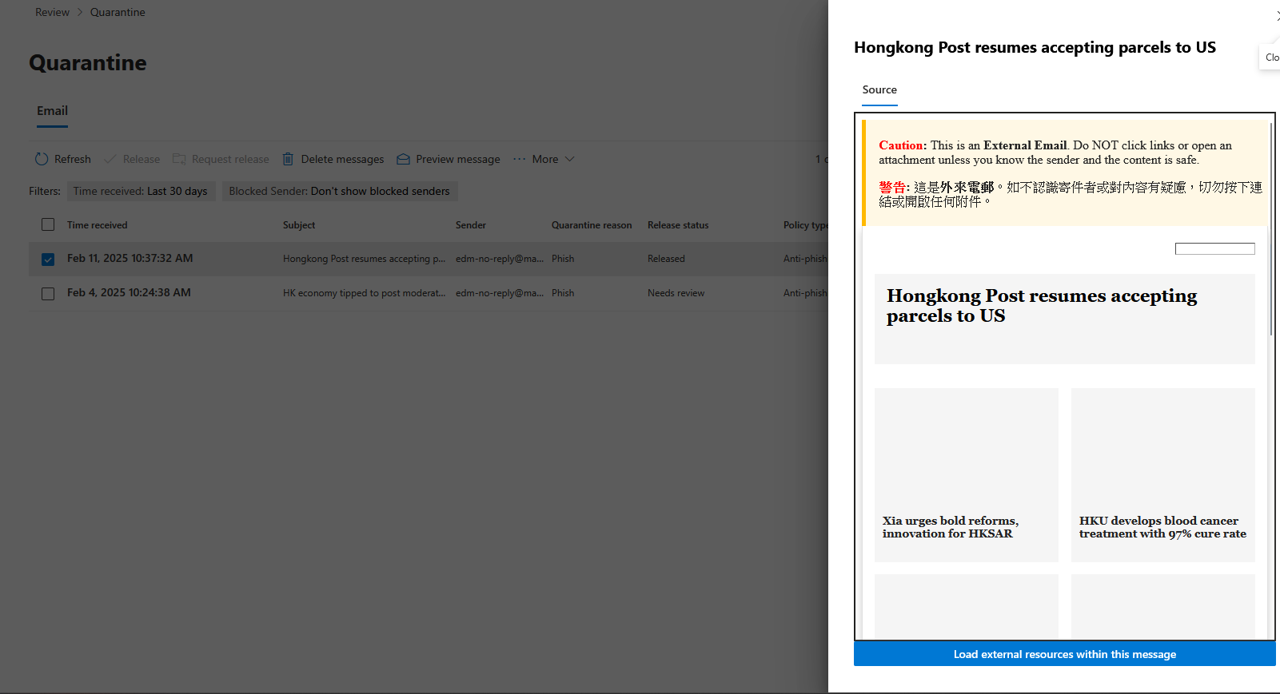Click the breadcrumb chevron separator
The image size is (1280, 694).
coord(80,12)
